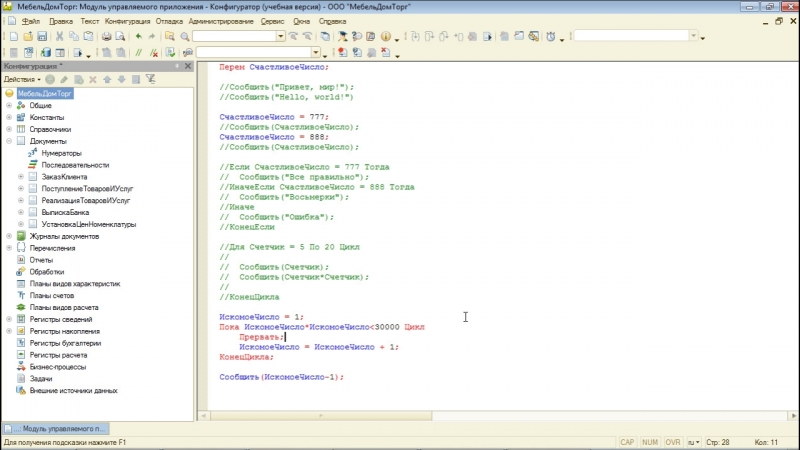
Task: Toggle the NUM indicator in status bar
Action: (x=649, y=442)
